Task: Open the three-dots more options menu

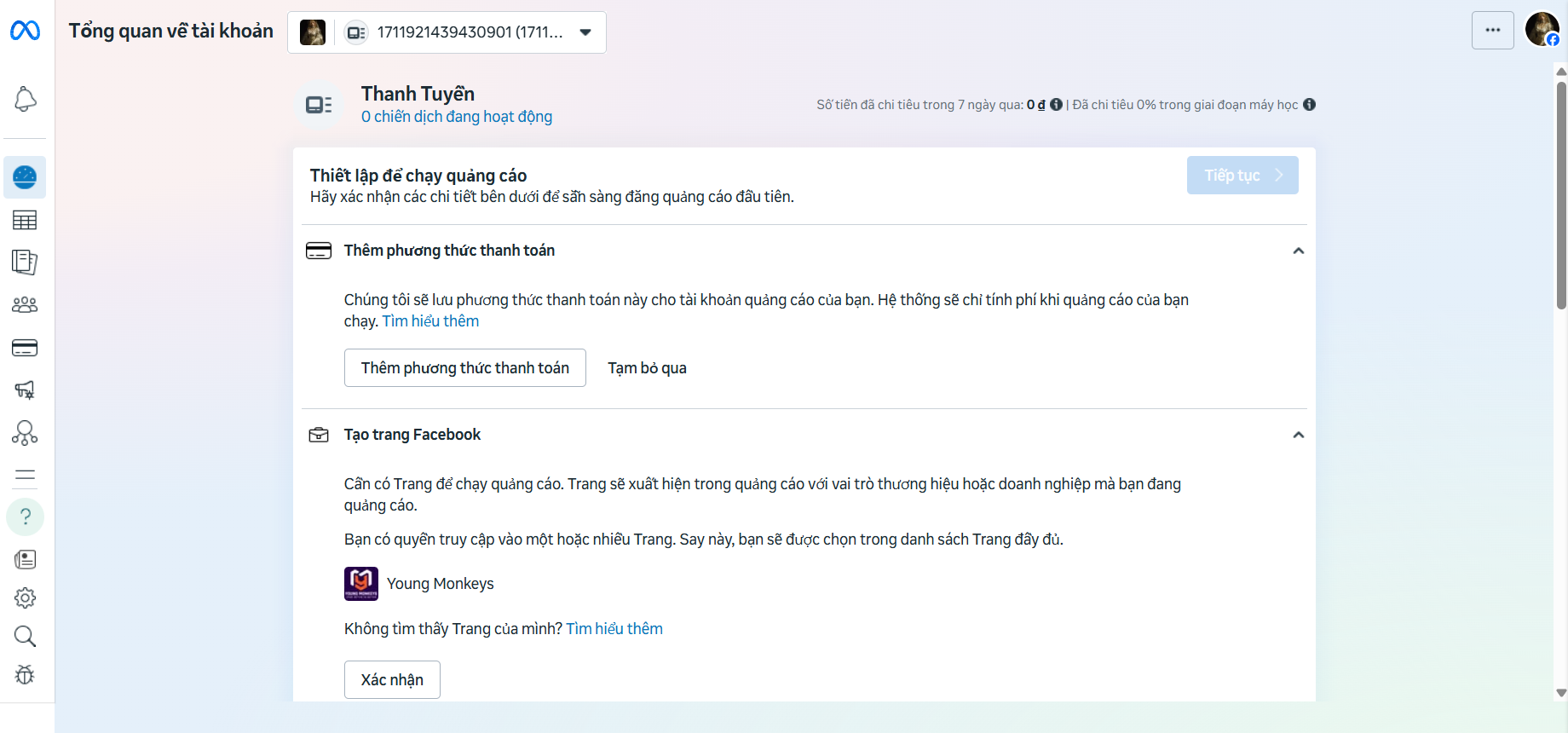Action: (1492, 31)
